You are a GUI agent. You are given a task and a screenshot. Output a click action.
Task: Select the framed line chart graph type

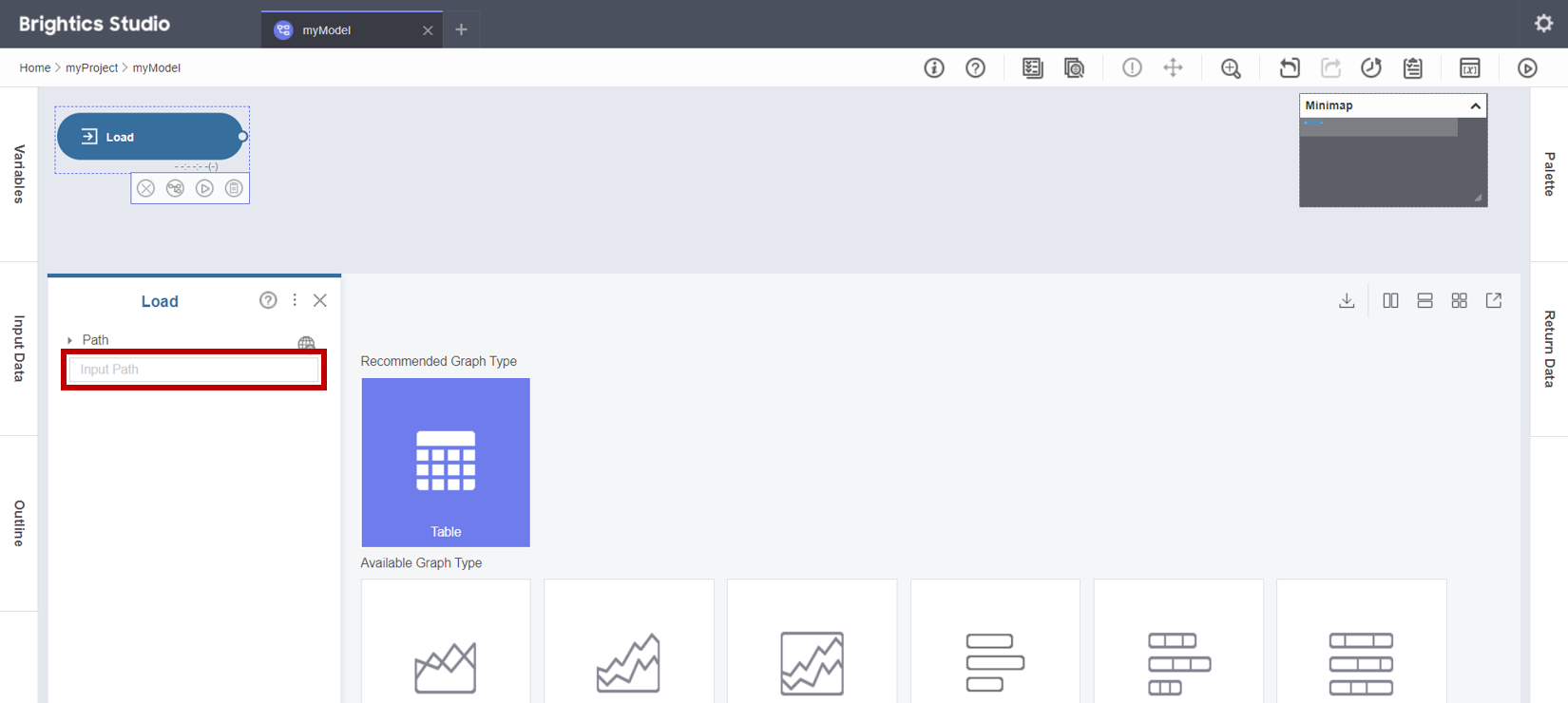point(813,641)
